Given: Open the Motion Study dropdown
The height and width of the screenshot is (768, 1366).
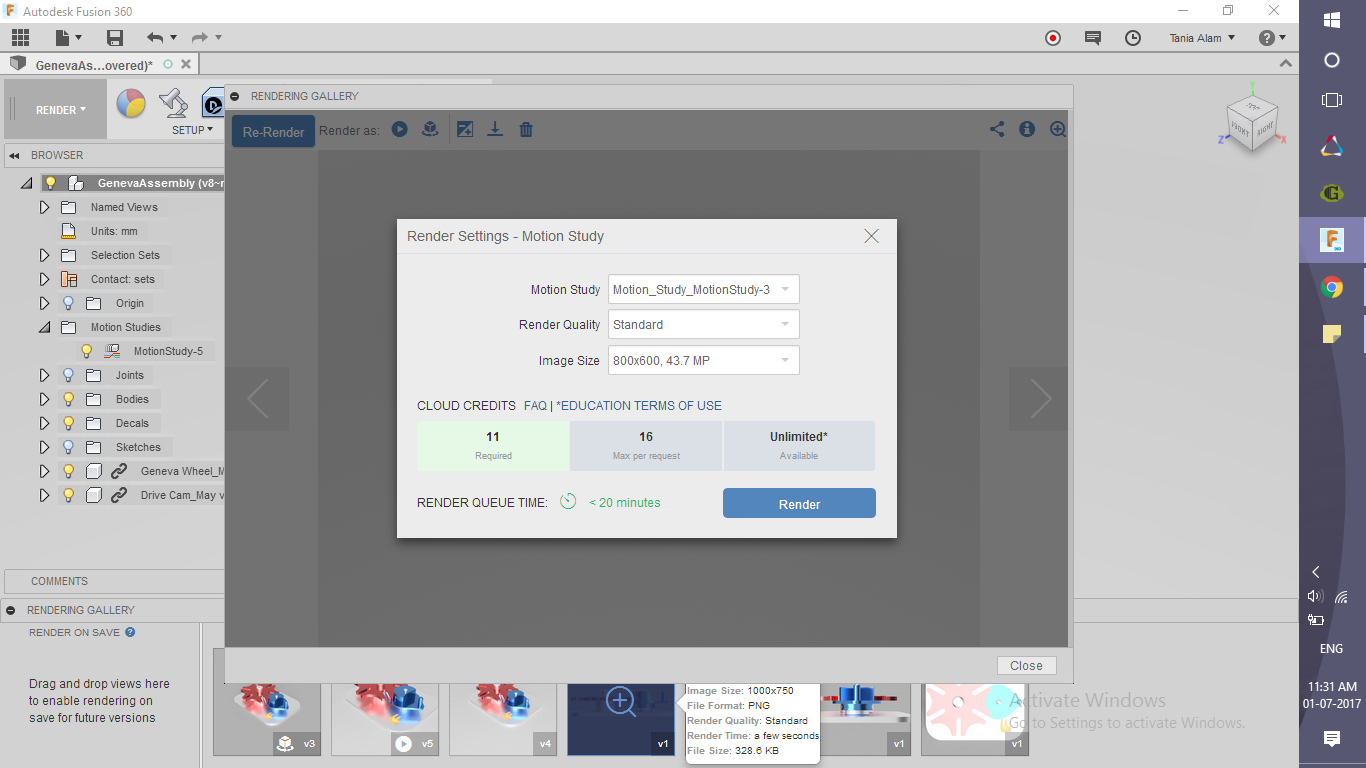Looking at the screenshot, I should coord(704,289).
